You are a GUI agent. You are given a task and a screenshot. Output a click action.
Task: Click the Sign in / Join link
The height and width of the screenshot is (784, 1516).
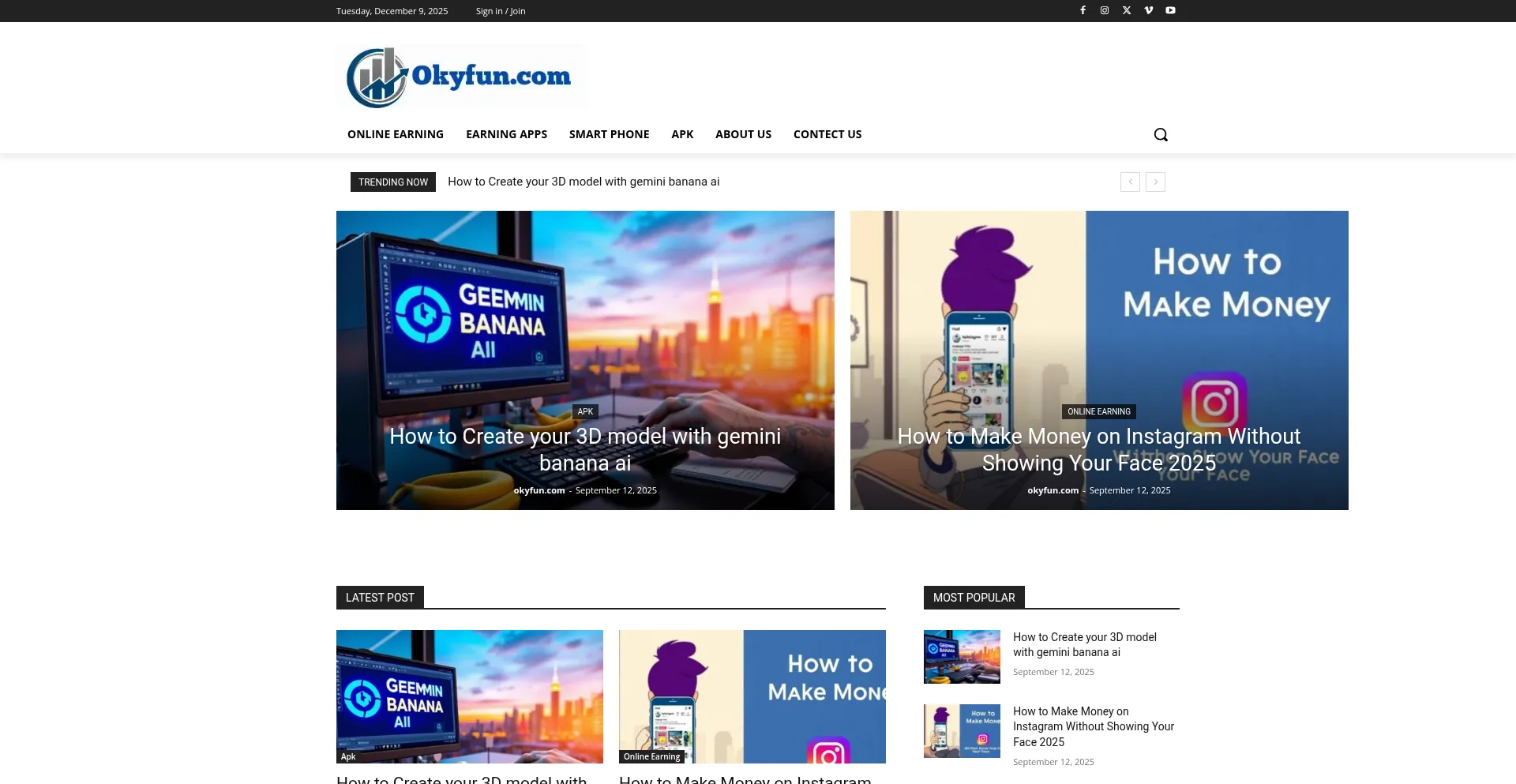point(500,11)
